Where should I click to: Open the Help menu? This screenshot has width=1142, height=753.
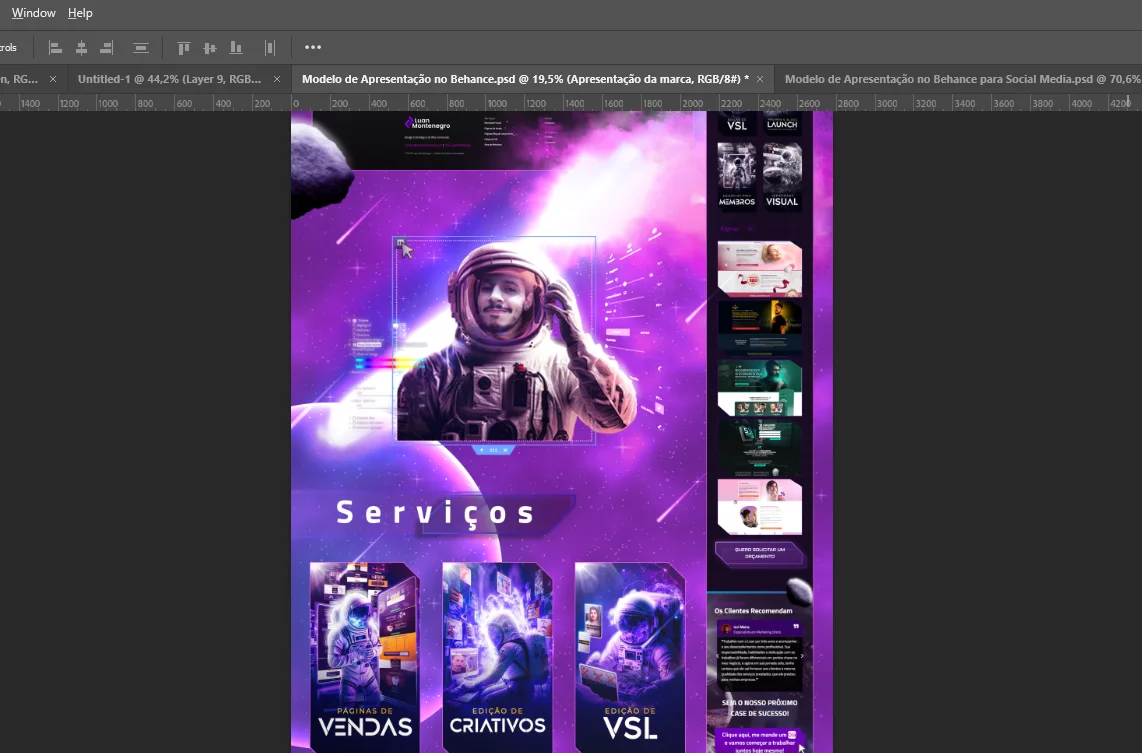[x=80, y=13]
